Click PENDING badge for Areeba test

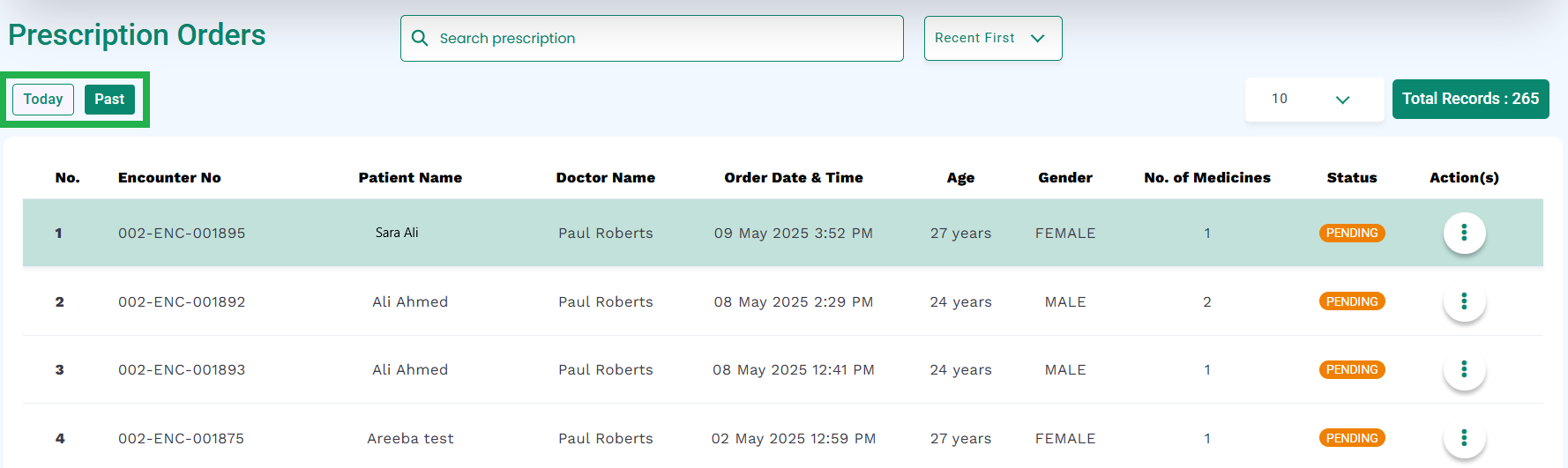pos(1352,438)
